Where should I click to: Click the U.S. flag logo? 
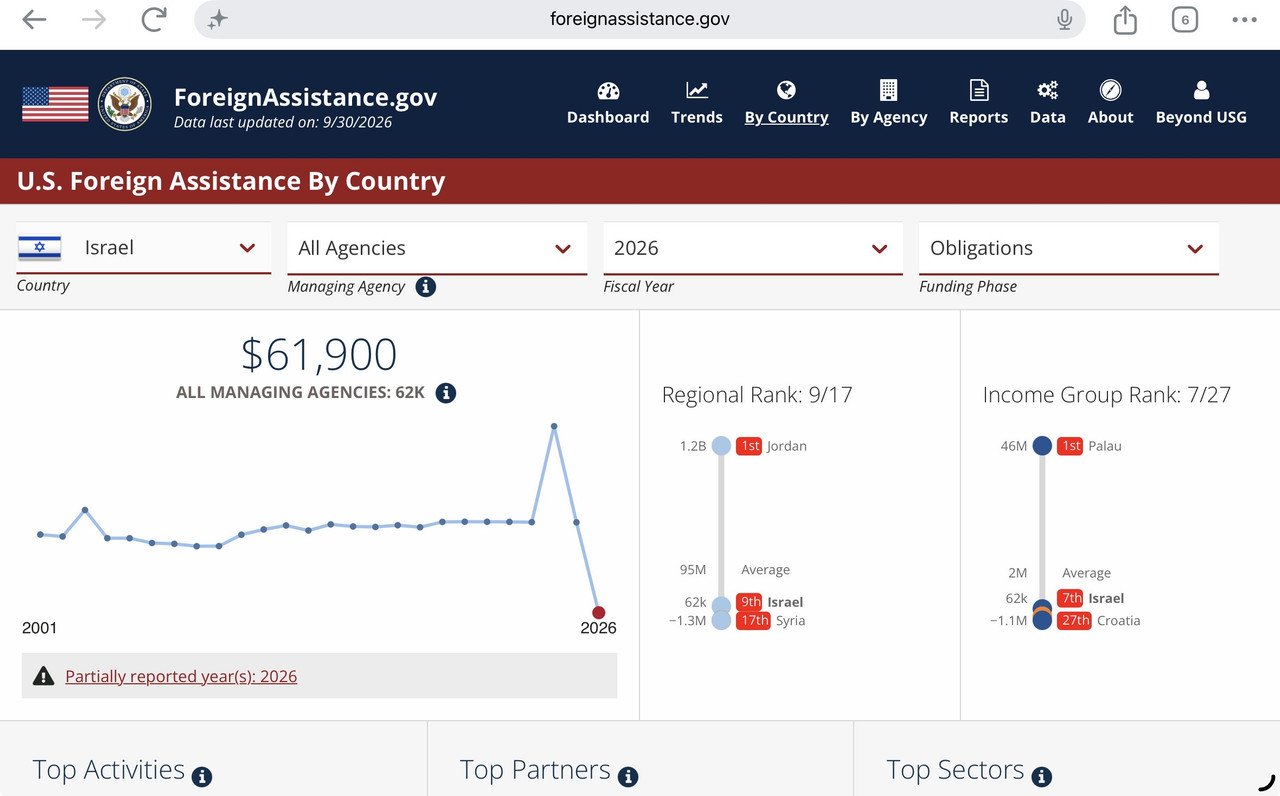point(55,104)
